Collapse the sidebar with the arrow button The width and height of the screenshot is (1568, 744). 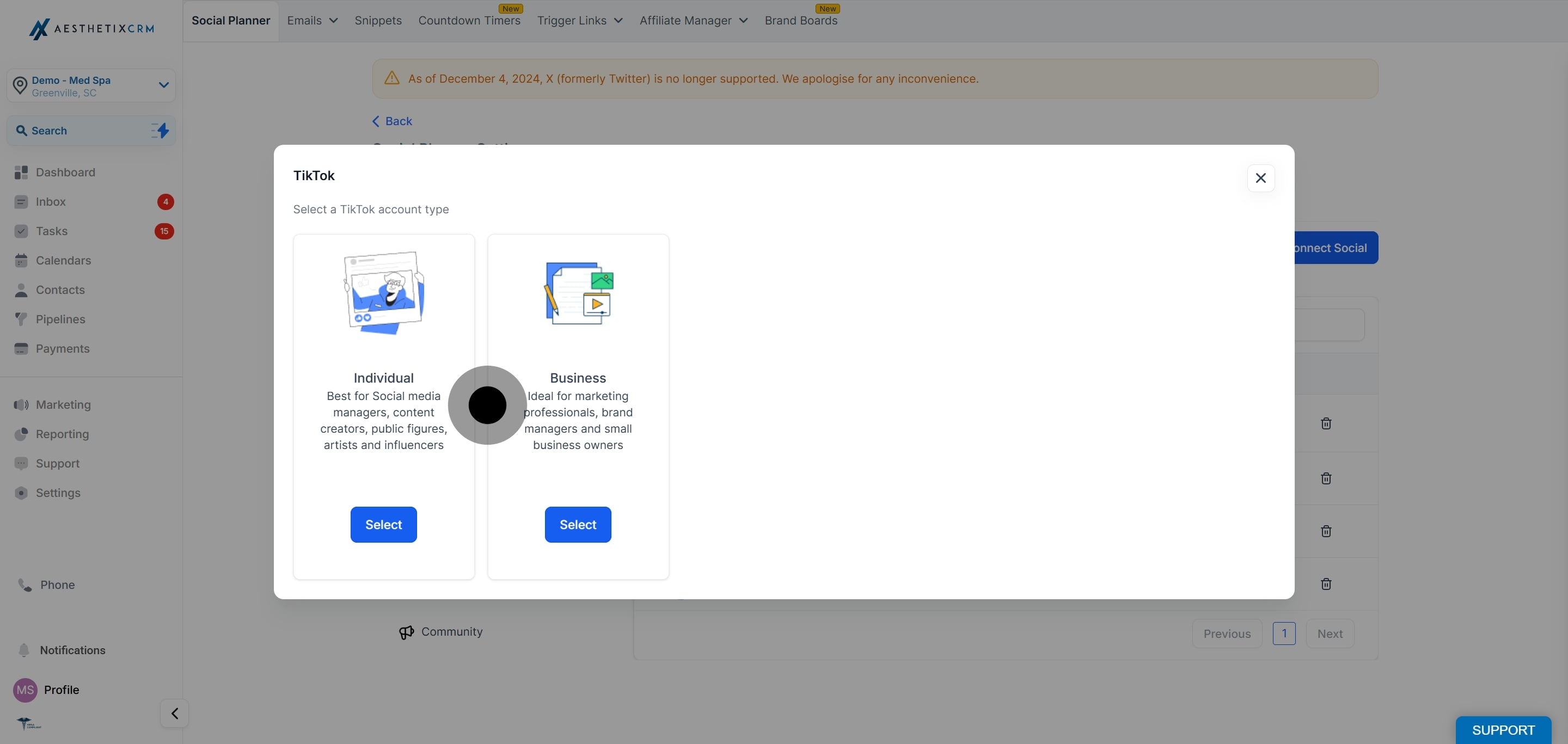pyautogui.click(x=175, y=714)
